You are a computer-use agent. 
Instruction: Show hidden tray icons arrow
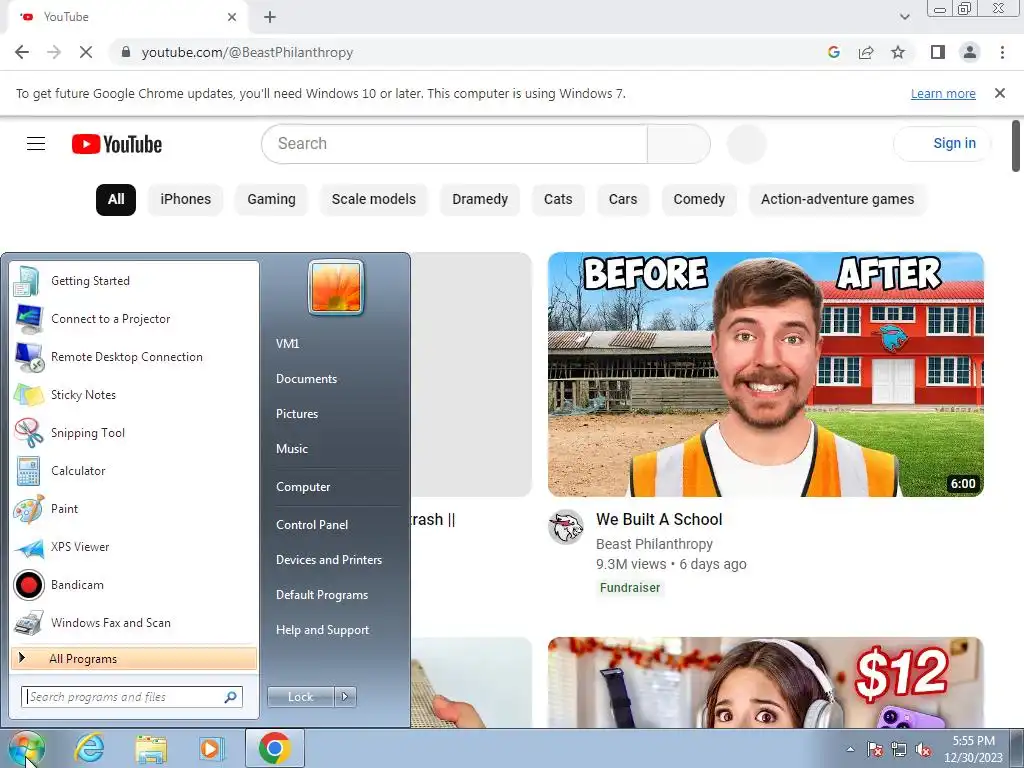point(850,749)
